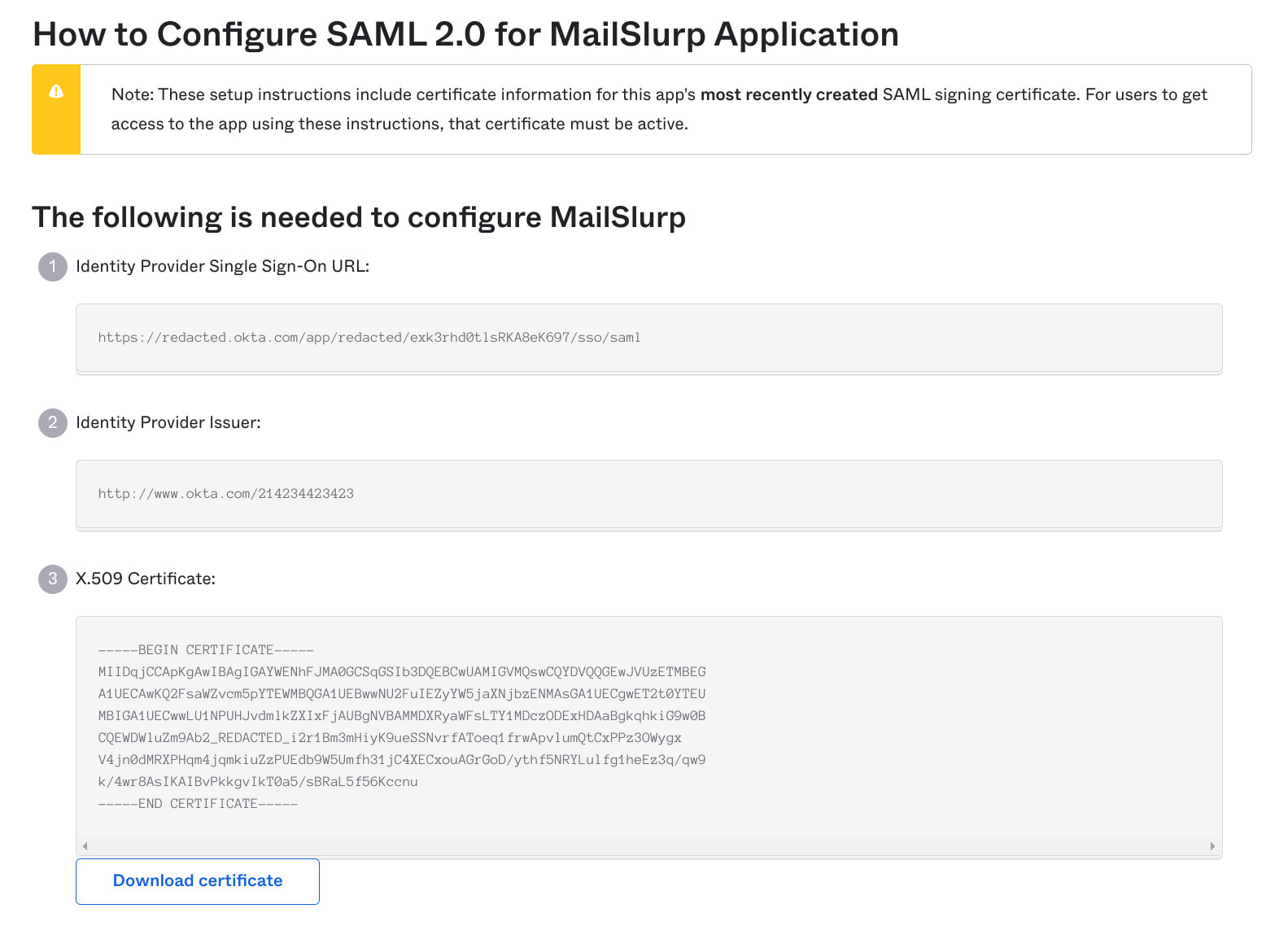This screenshot has width=1288, height=939.
Task: Click the right scroll arrow under the certificate
Action: pos(1212,846)
